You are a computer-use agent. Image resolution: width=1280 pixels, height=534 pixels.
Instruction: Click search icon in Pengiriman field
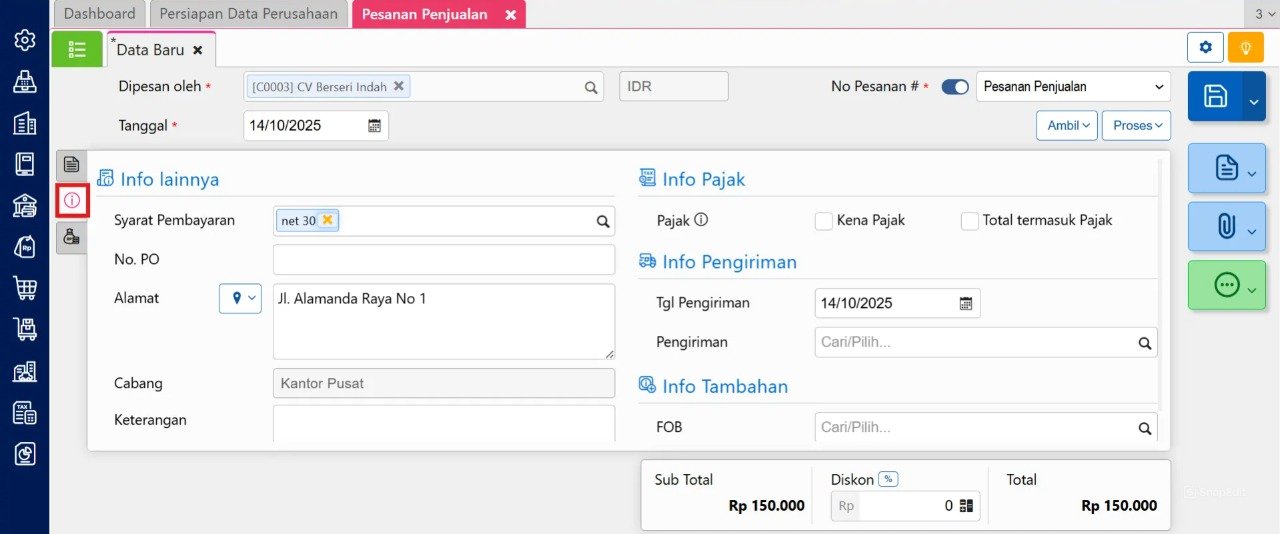[x=1145, y=343]
